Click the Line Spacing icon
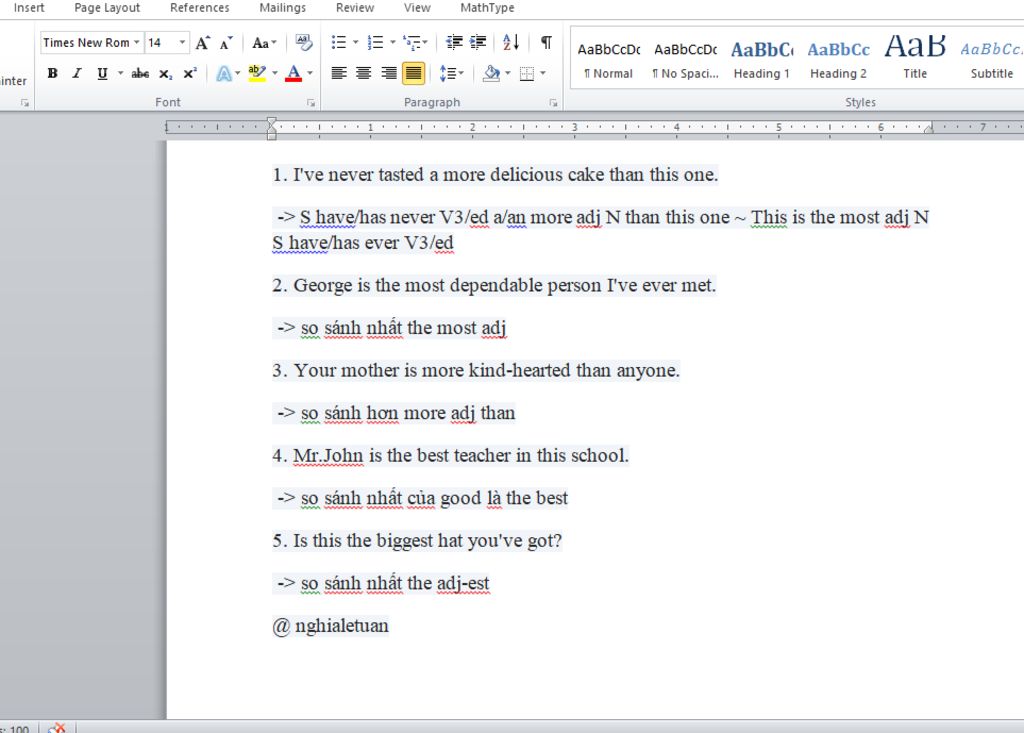Image resolution: width=1024 pixels, height=733 pixels. 447,73
